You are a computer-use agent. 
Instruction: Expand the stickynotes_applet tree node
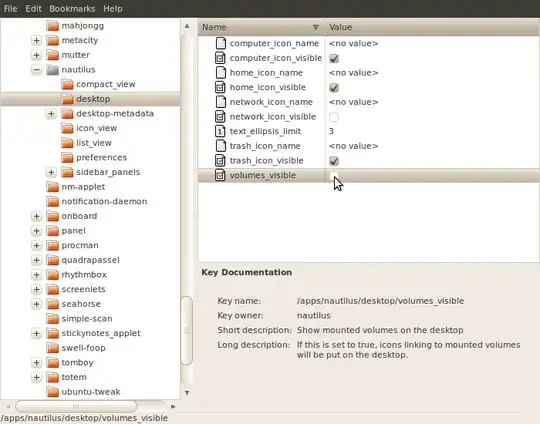37,333
